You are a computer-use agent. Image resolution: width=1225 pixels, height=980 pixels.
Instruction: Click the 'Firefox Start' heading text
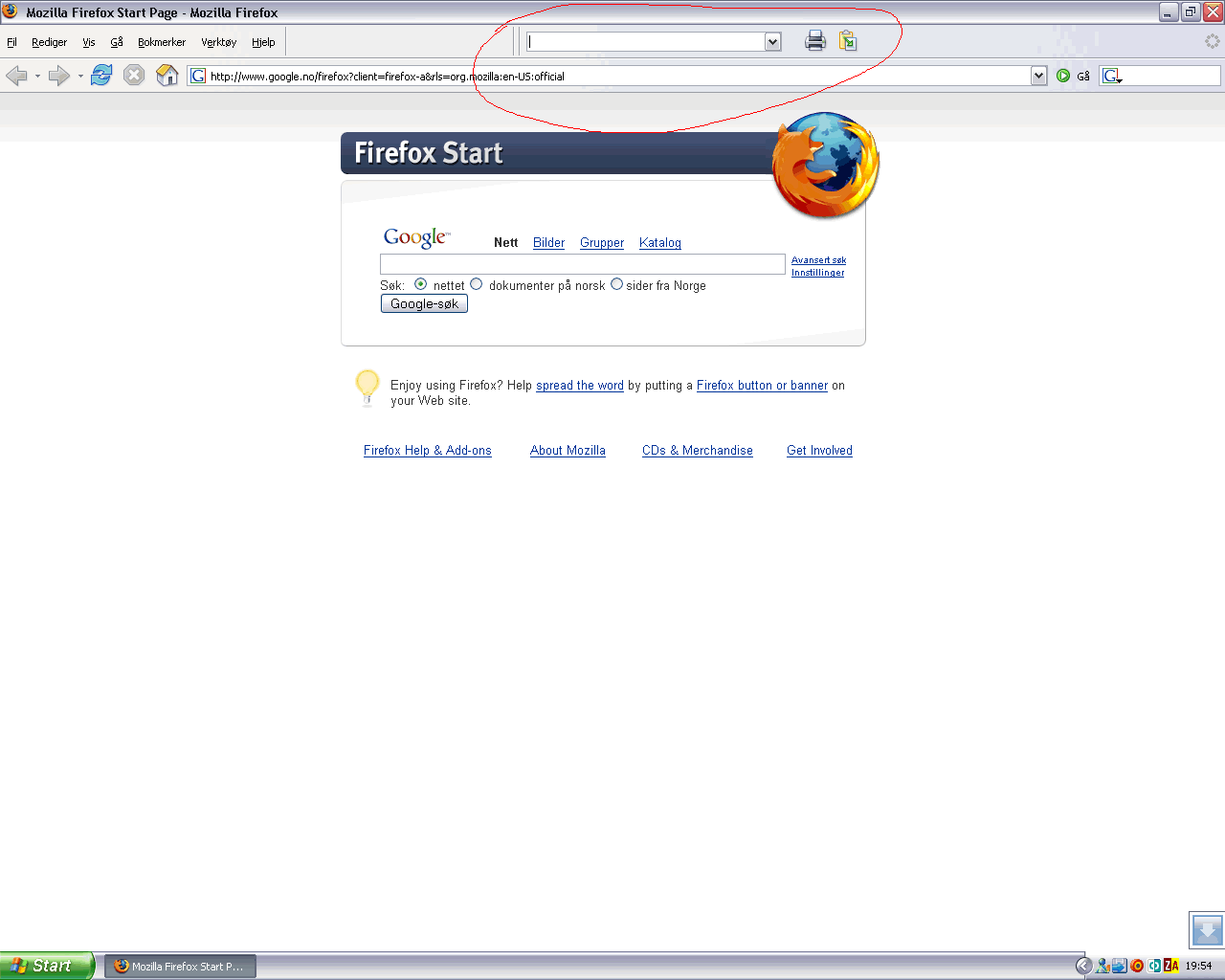[x=429, y=153]
